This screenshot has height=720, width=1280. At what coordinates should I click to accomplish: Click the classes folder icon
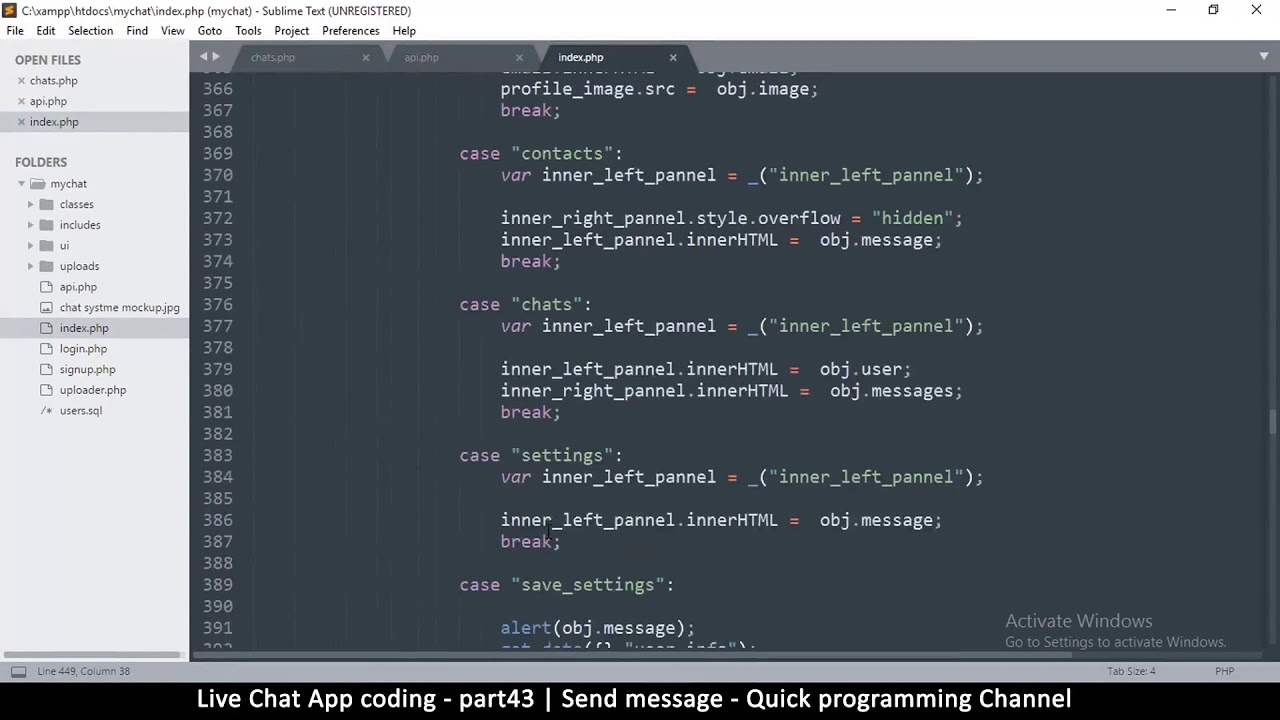(46, 204)
